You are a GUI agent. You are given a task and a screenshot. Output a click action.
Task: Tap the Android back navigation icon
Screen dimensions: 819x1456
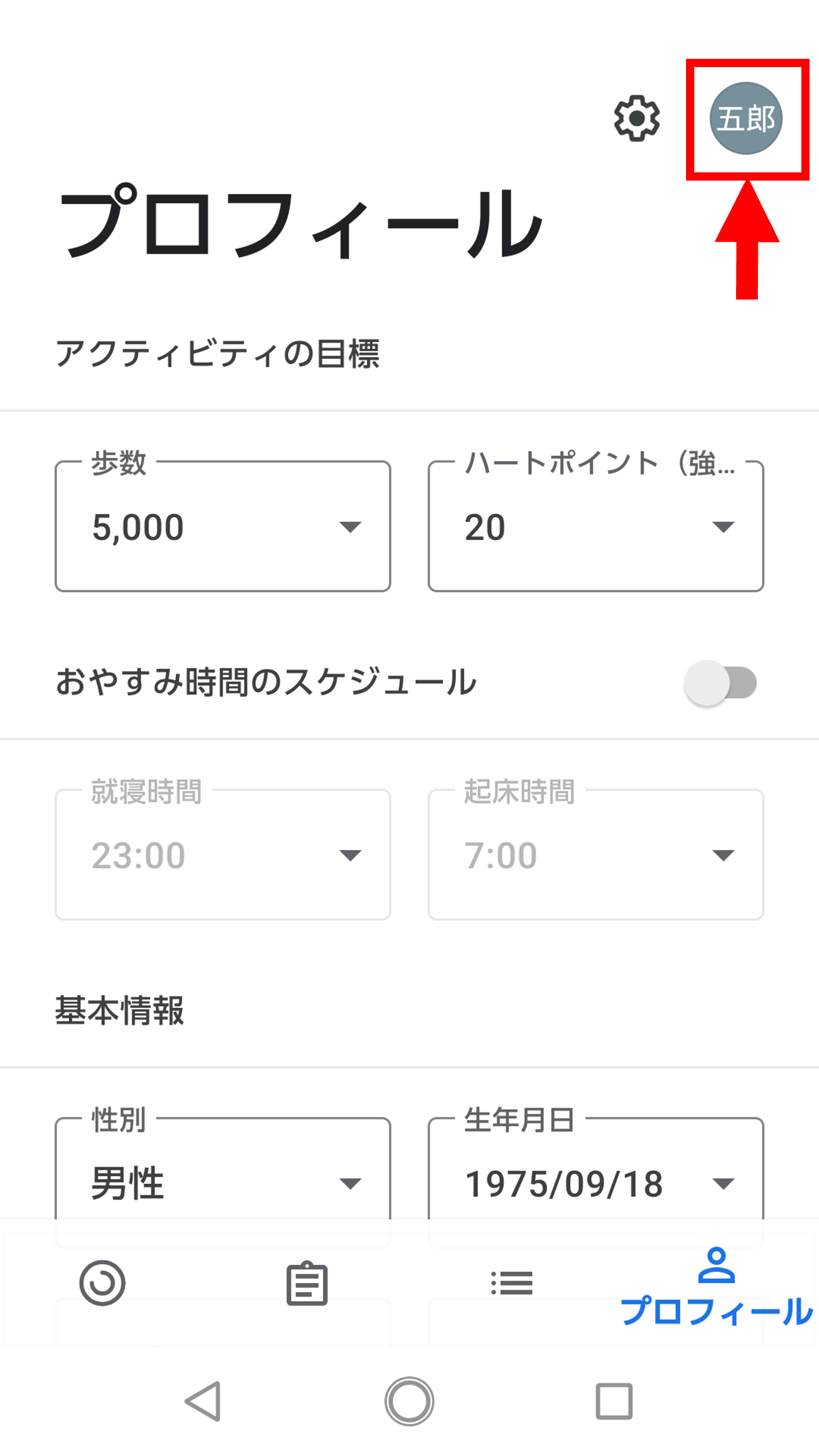coord(203,1401)
